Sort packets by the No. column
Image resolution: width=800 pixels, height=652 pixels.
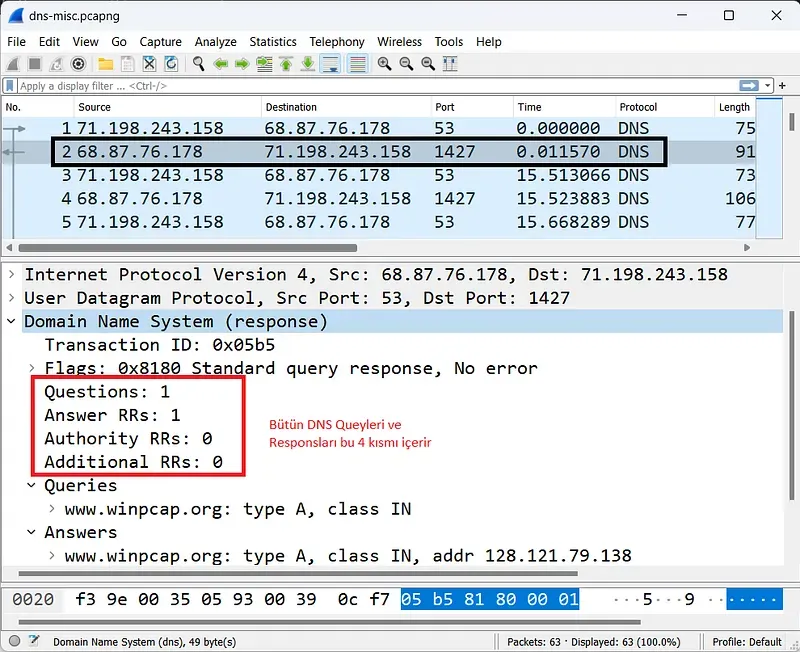38,107
